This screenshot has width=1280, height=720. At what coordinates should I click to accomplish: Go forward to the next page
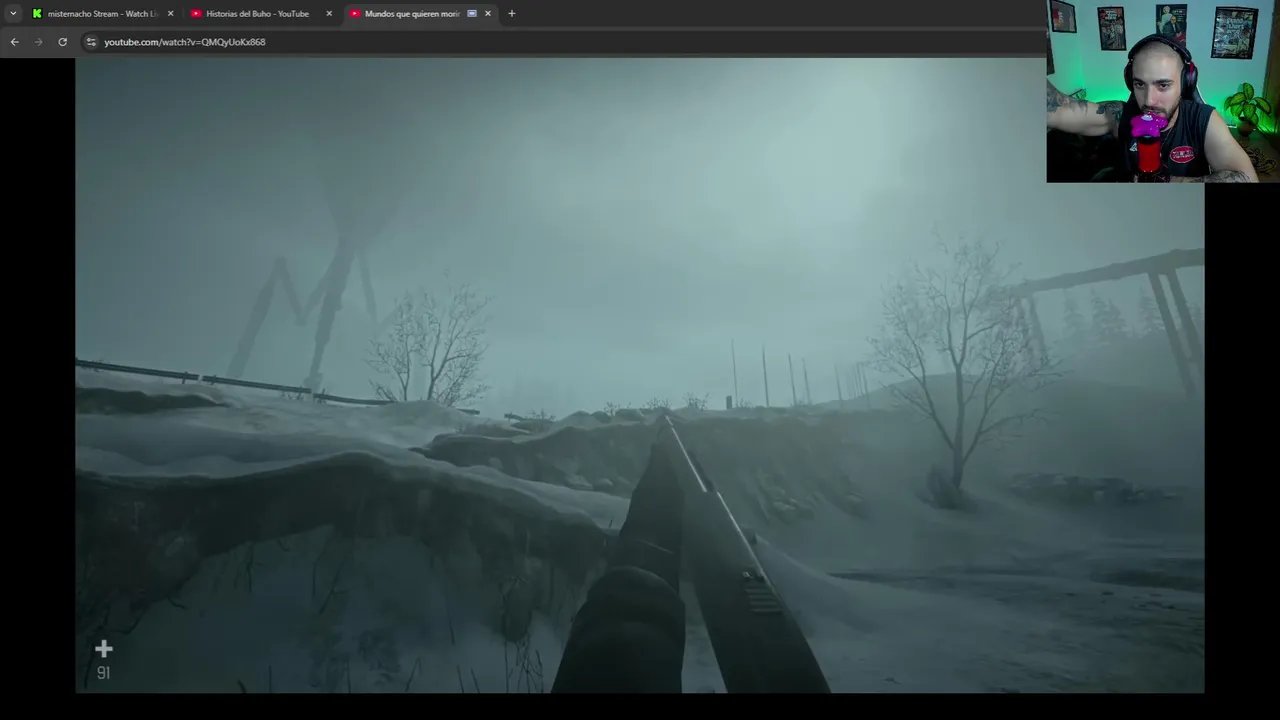tap(38, 42)
